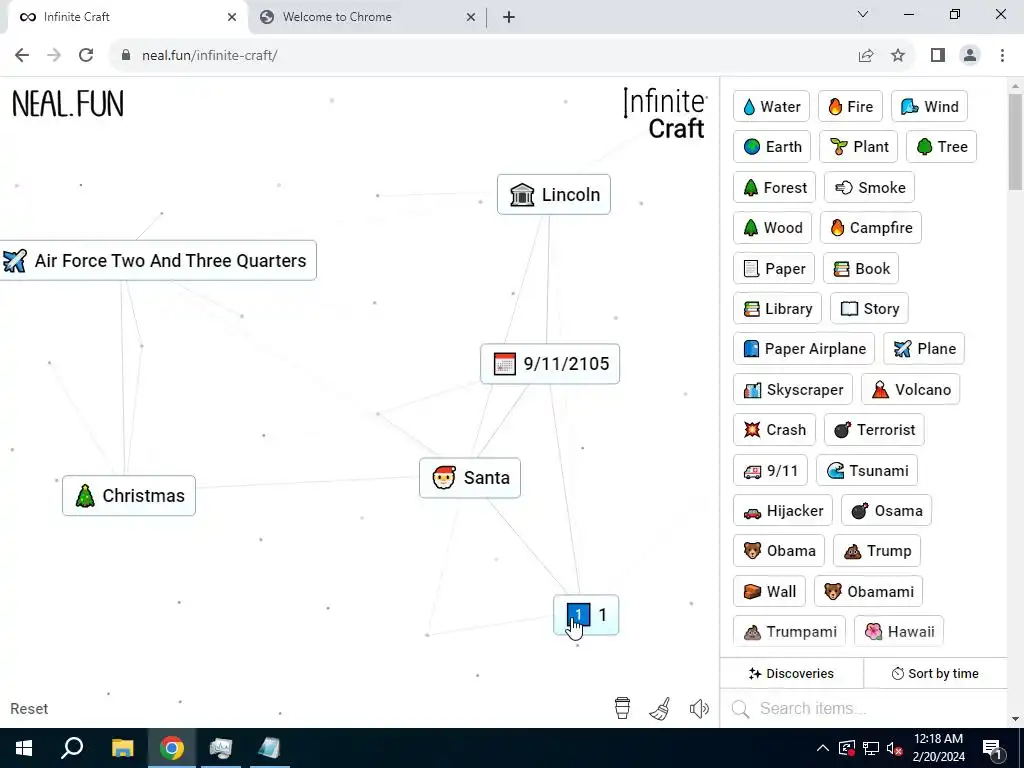Pick the Wind element
The height and width of the screenshot is (768, 1024).
[929, 106]
